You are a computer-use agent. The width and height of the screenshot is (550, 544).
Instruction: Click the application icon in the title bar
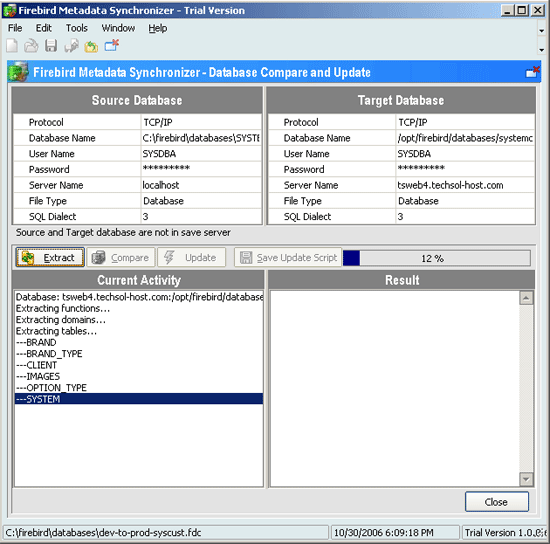[x=9, y=11]
